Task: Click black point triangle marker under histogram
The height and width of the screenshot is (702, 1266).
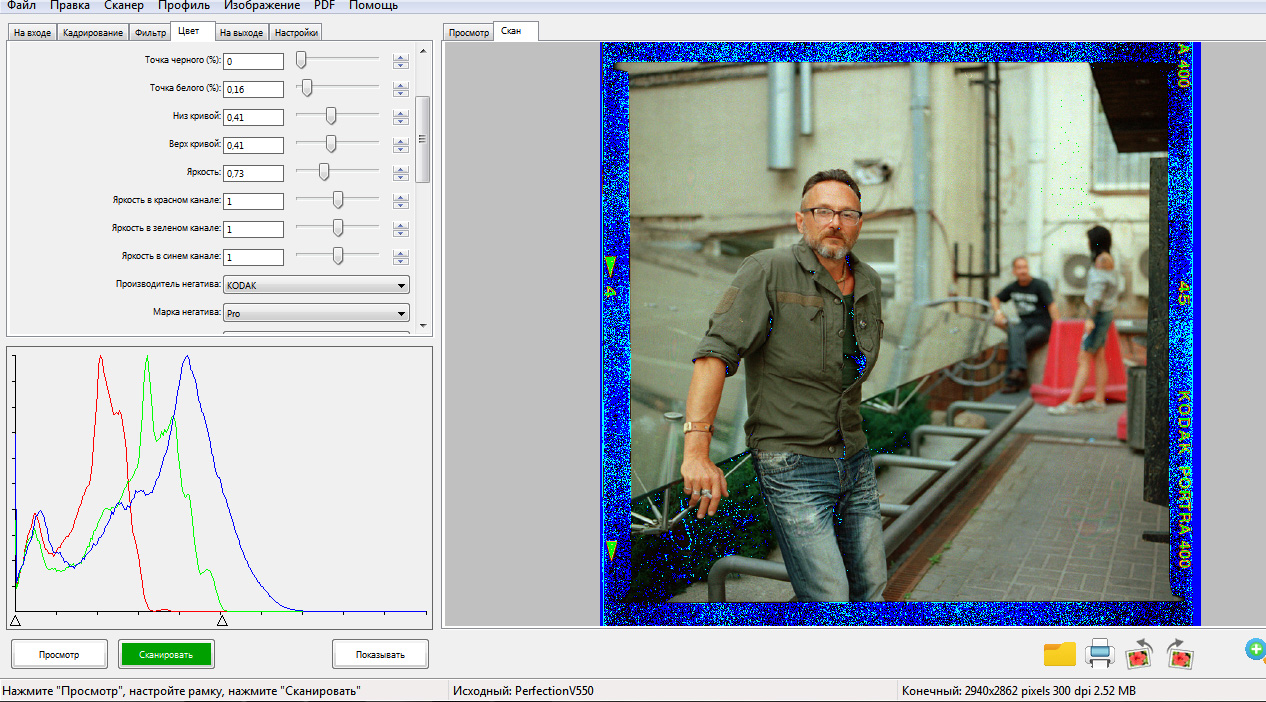Action: pyautogui.click(x=15, y=621)
